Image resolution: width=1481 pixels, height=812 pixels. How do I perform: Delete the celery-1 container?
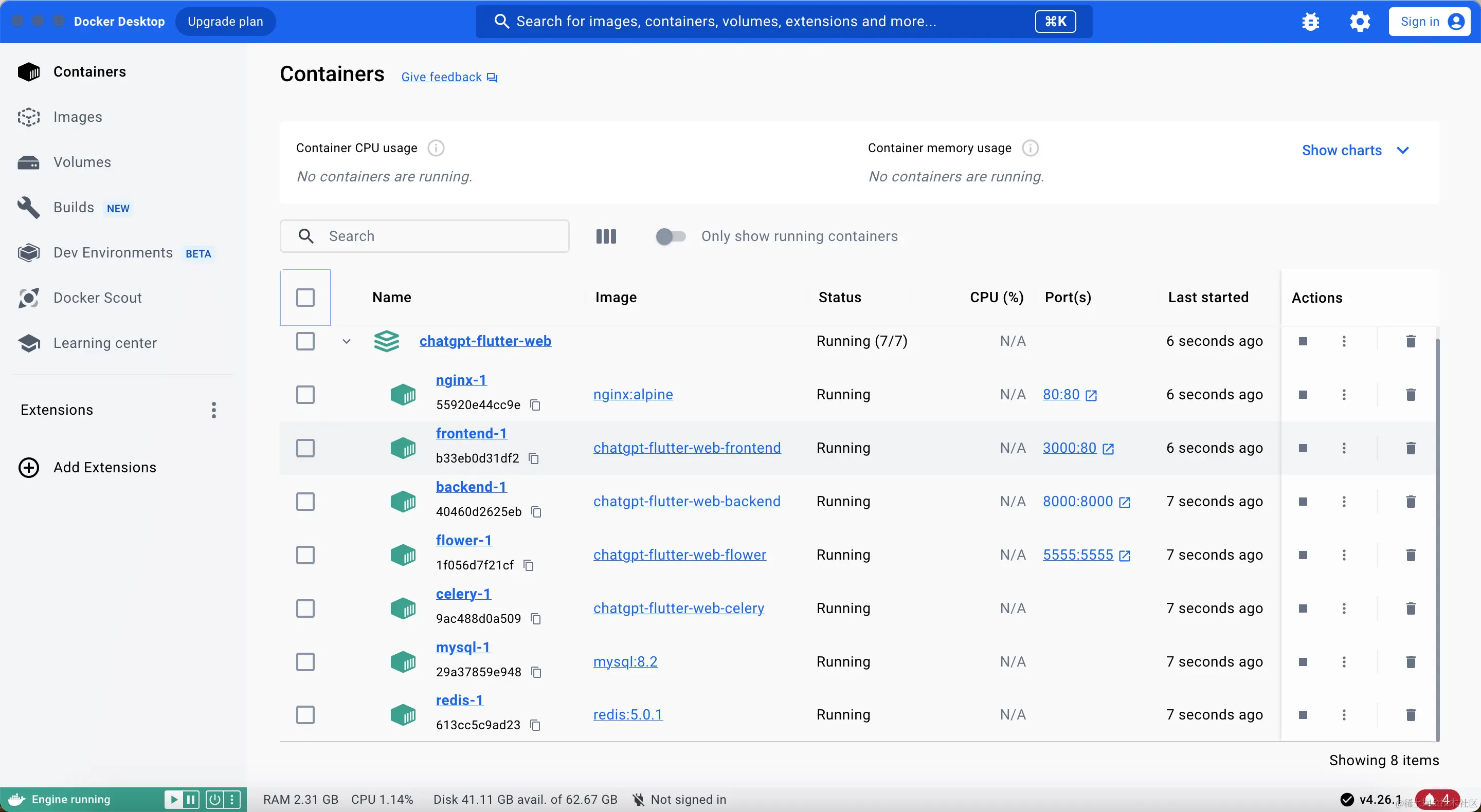pyautogui.click(x=1410, y=608)
